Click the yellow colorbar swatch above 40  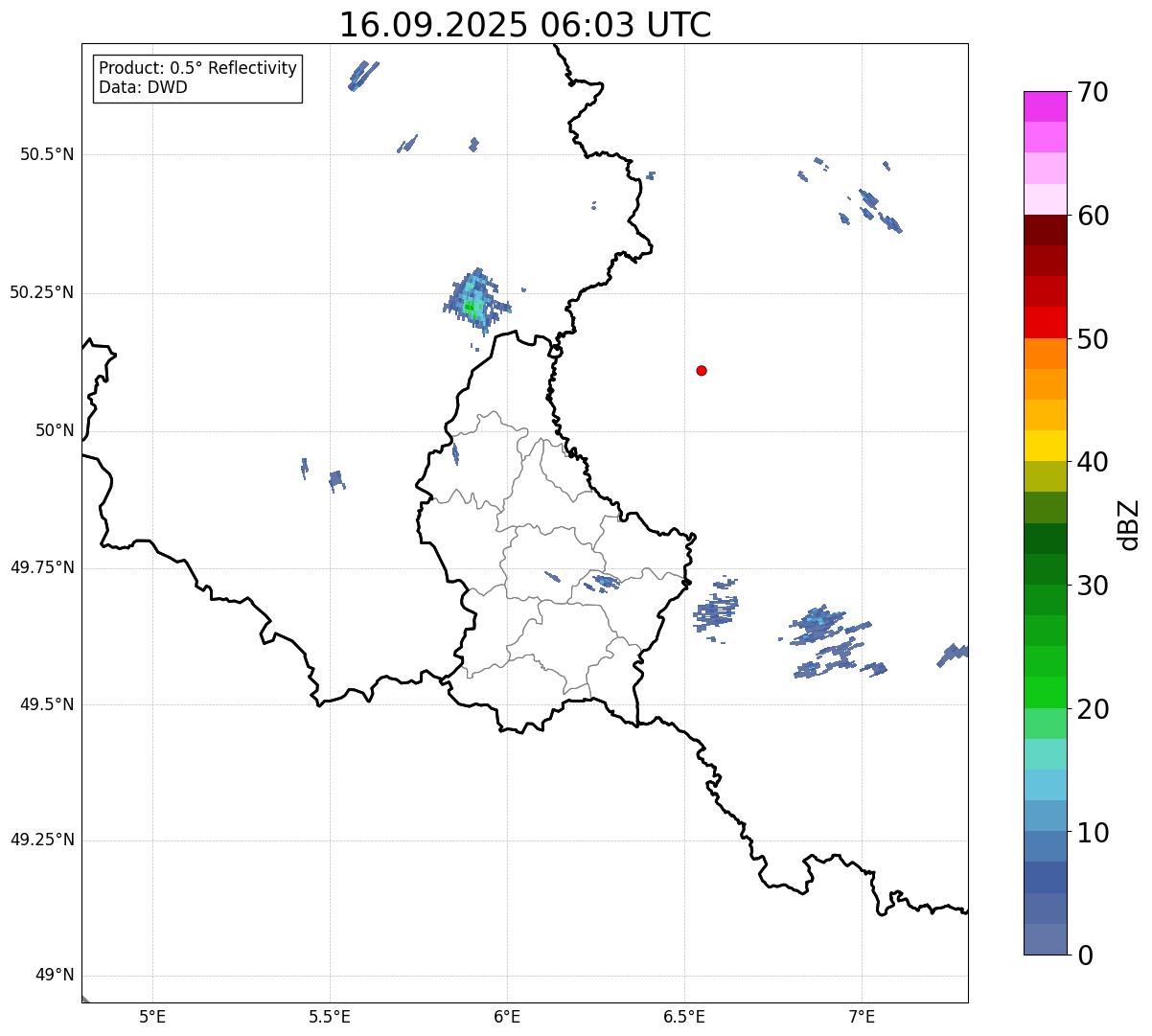1046,447
